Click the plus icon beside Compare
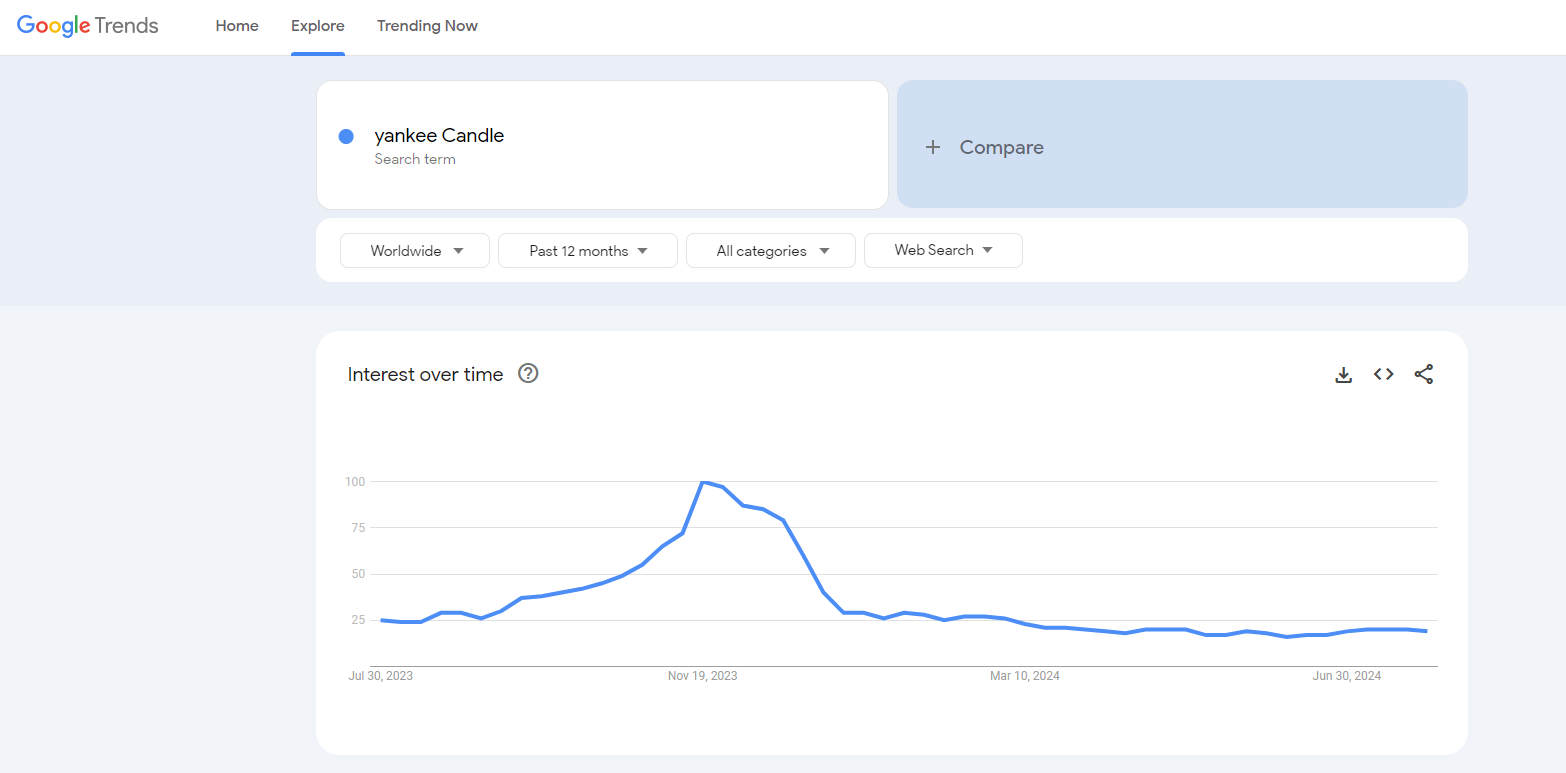Viewport: 1566px width, 773px height. point(933,147)
